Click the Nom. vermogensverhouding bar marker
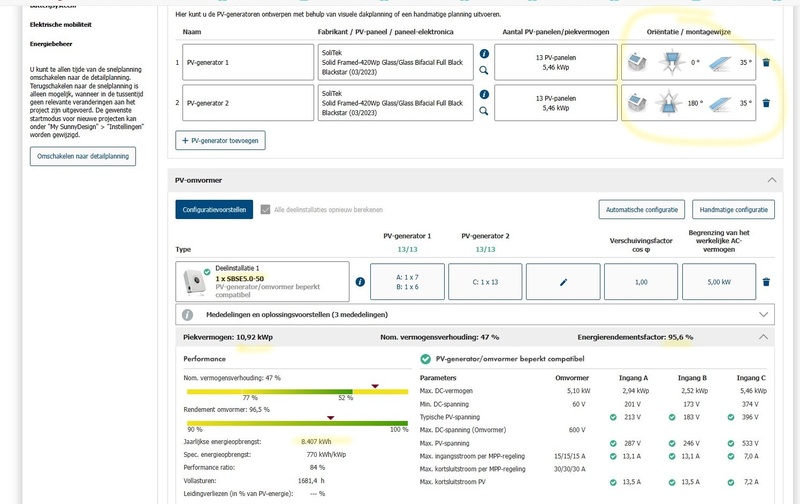 point(375,386)
